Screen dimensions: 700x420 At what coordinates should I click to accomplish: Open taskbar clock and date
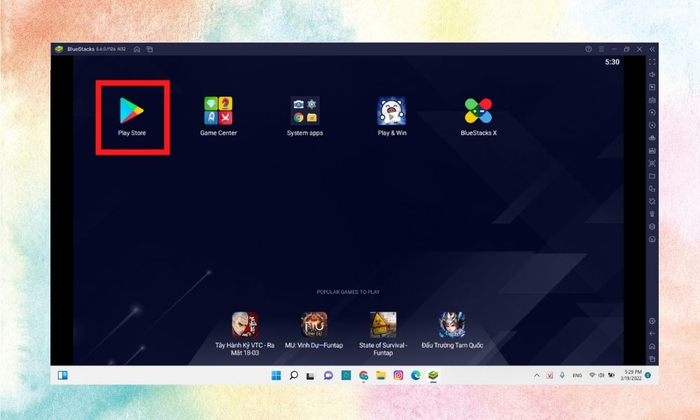(631, 375)
